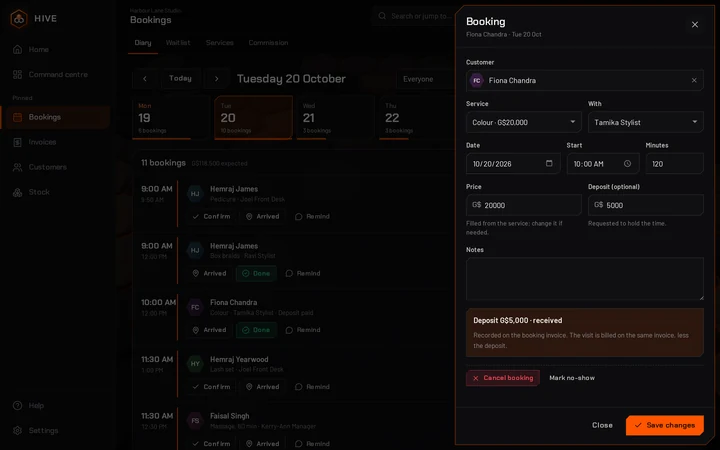This screenshot has width=720, height=450.
Task: Mark Hemraj James Pedicure as Arrived
Action: [263, 216]
